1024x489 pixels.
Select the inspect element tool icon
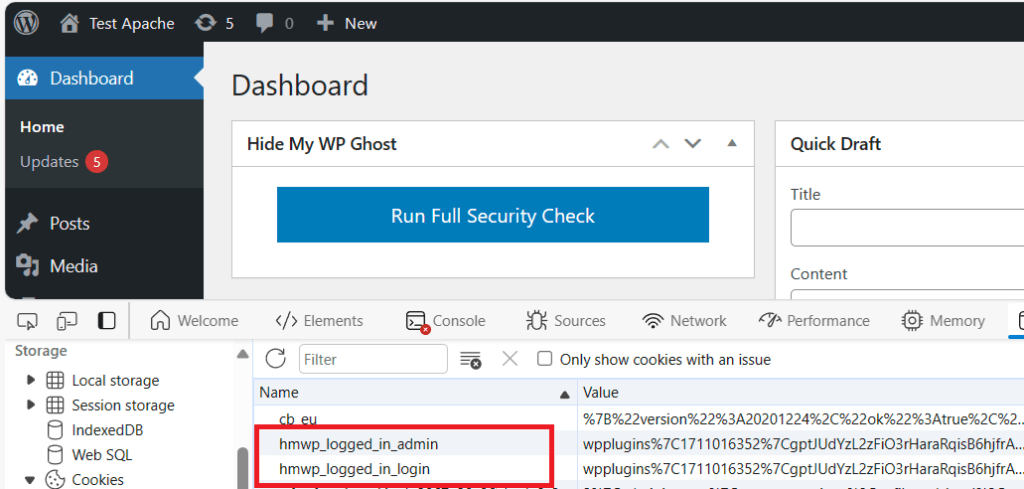[27, 321]
